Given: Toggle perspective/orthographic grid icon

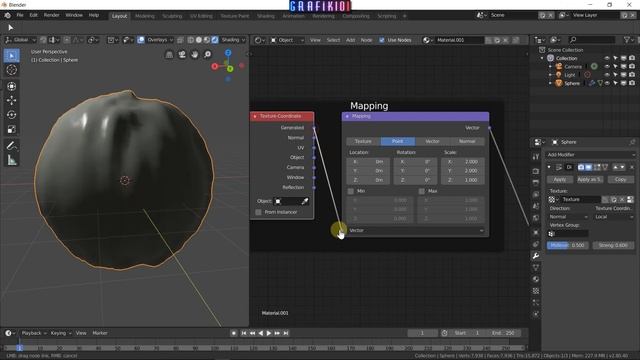Looking at the screenshot, I should point(169,55).
